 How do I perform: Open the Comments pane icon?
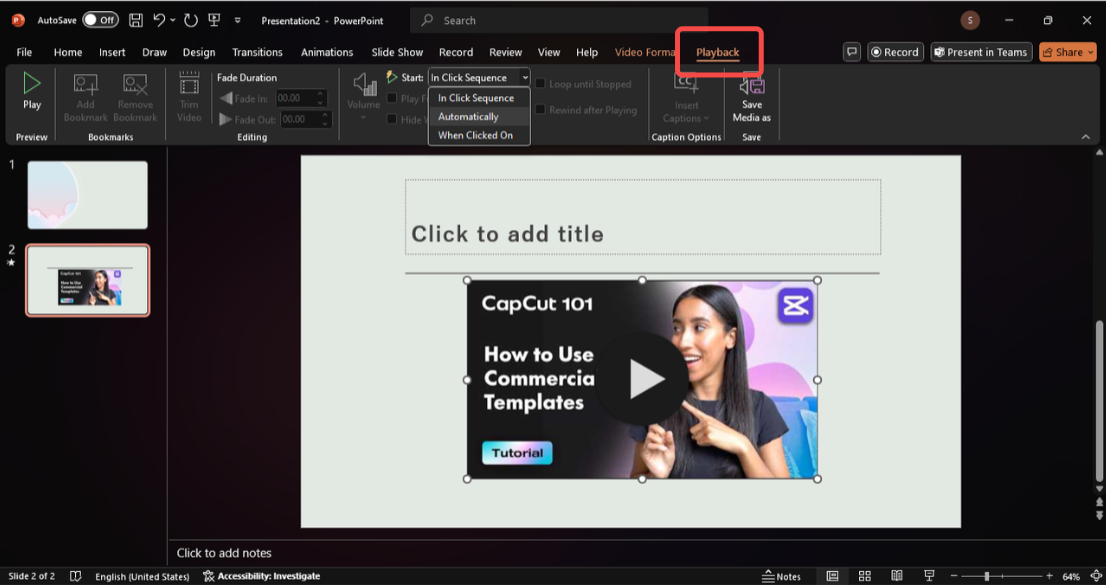click(x=852, y=52)
